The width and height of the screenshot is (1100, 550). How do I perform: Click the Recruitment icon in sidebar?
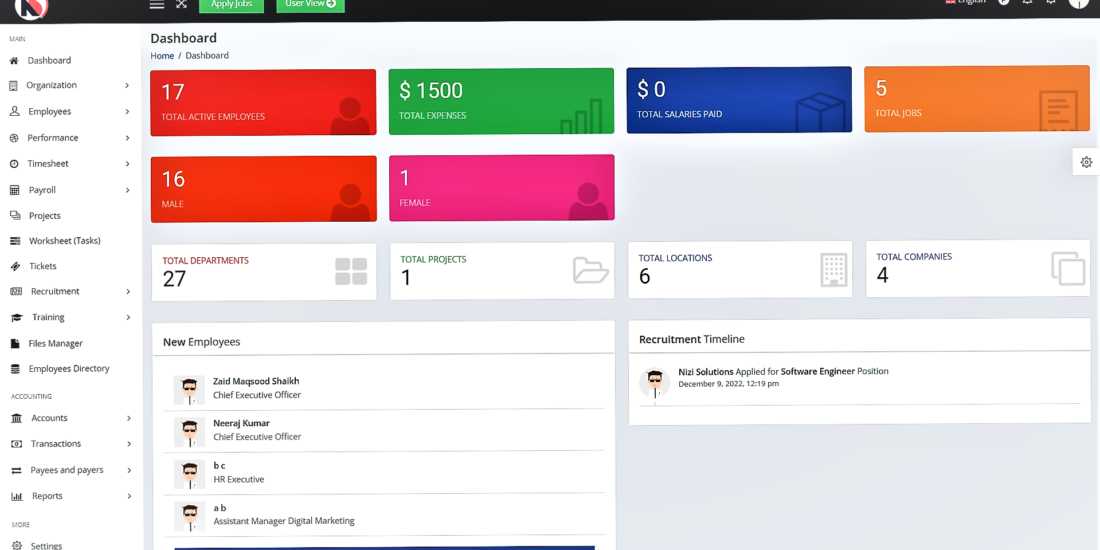click(16, 291)
